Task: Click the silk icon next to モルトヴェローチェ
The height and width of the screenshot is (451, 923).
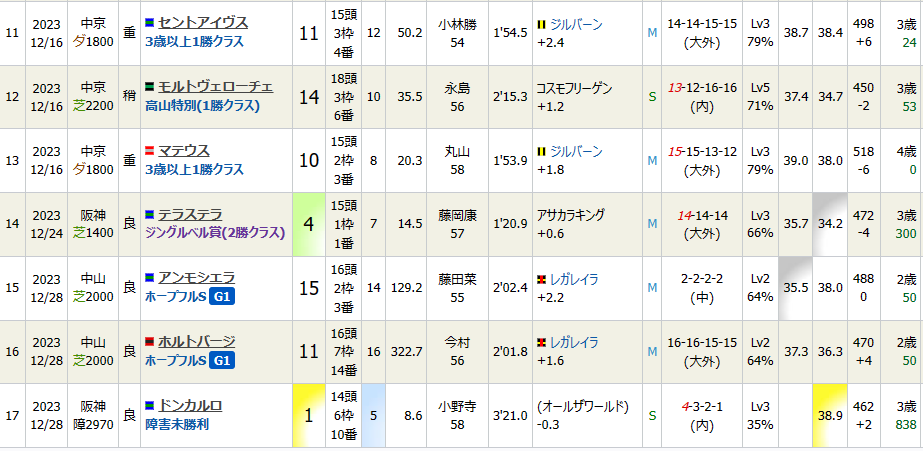Action: 150,86
